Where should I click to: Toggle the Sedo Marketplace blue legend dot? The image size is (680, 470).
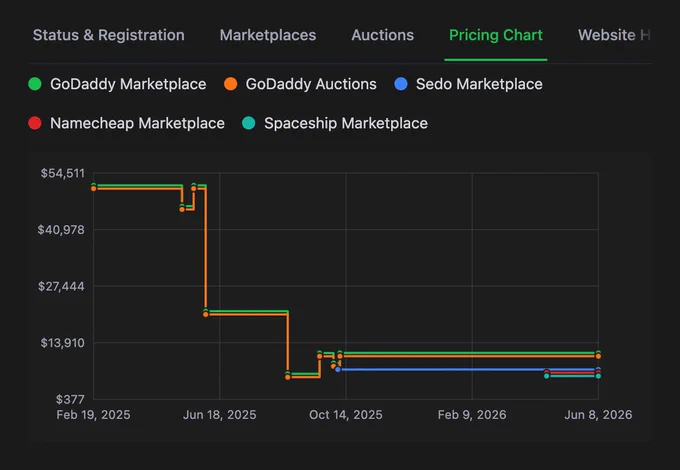(401, 84)
